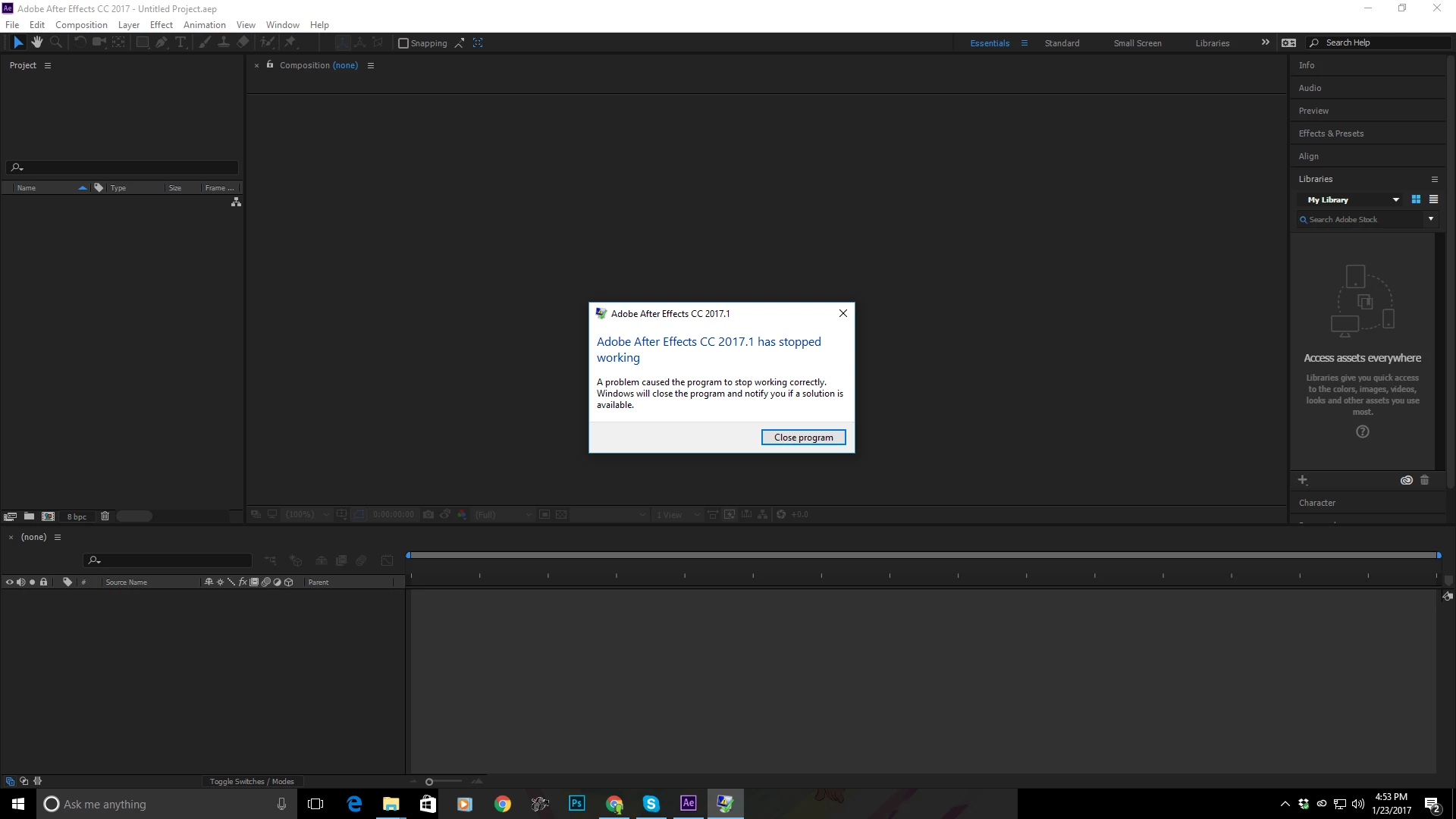Click the new folder icon in Project panel
This screenshot has height=819, width=1456.
click(x=29, y=516)
